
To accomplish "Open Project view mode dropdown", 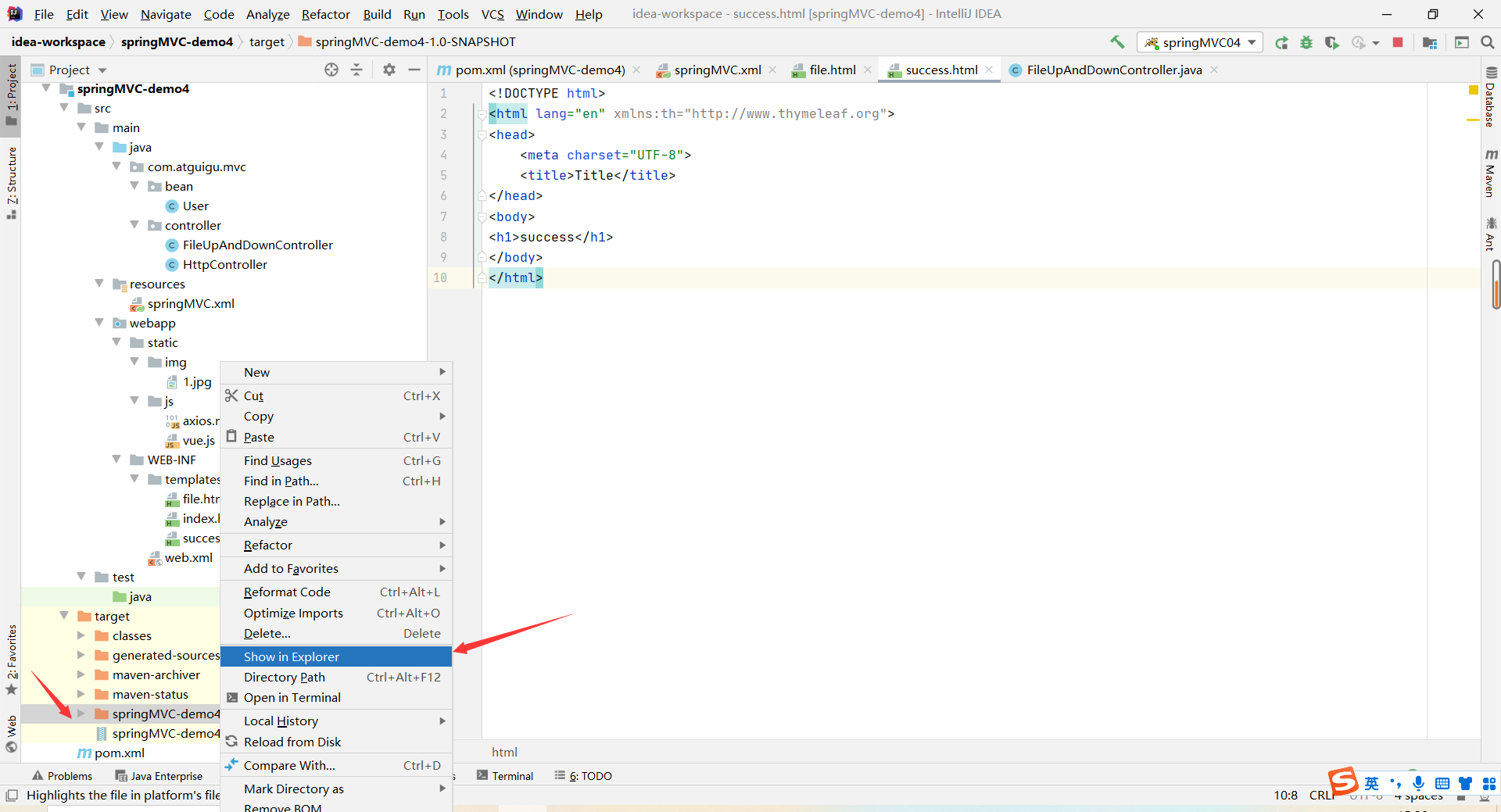I will (102, 70).
